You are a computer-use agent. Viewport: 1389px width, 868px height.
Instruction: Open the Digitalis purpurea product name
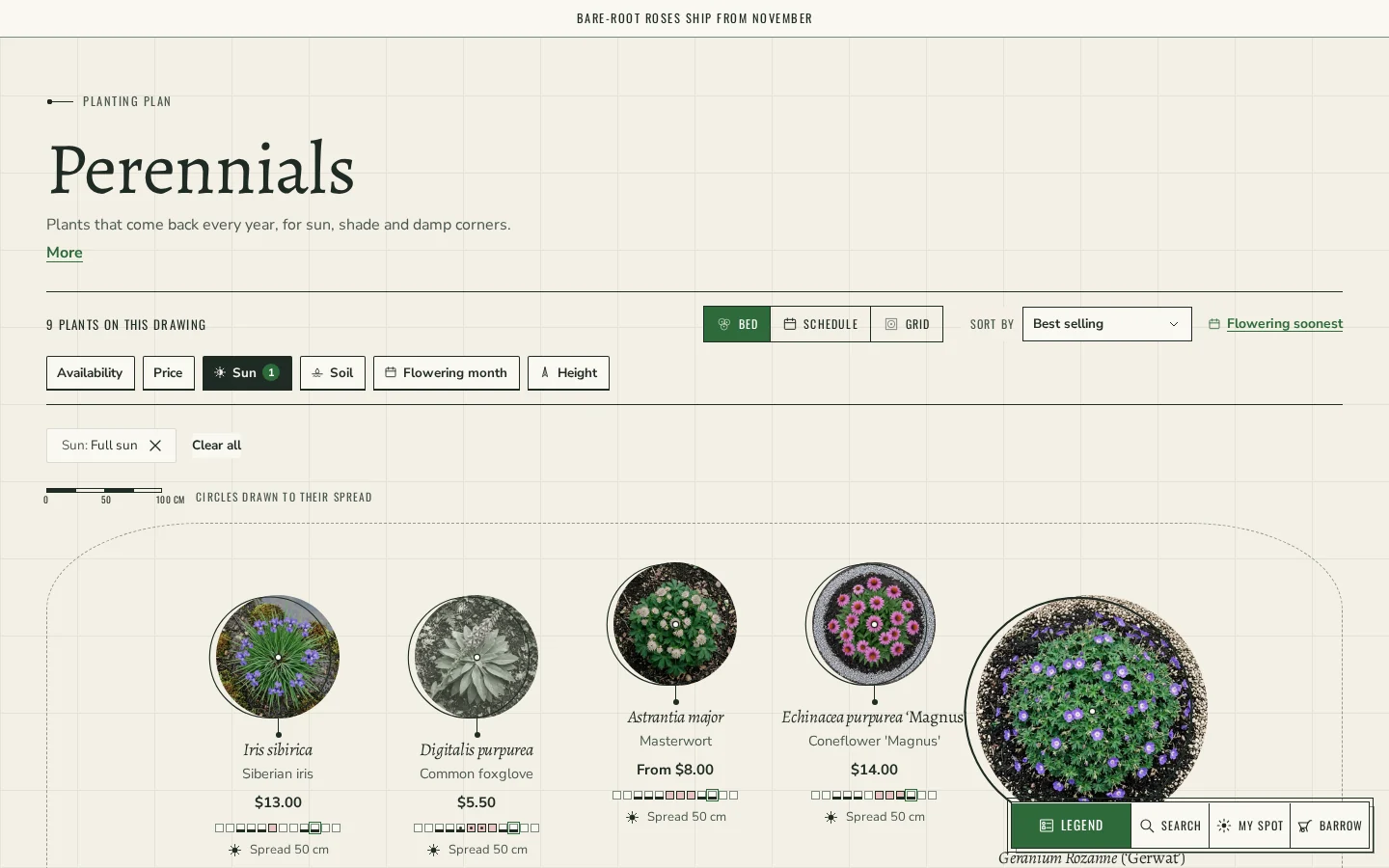[x=477, y=749]
